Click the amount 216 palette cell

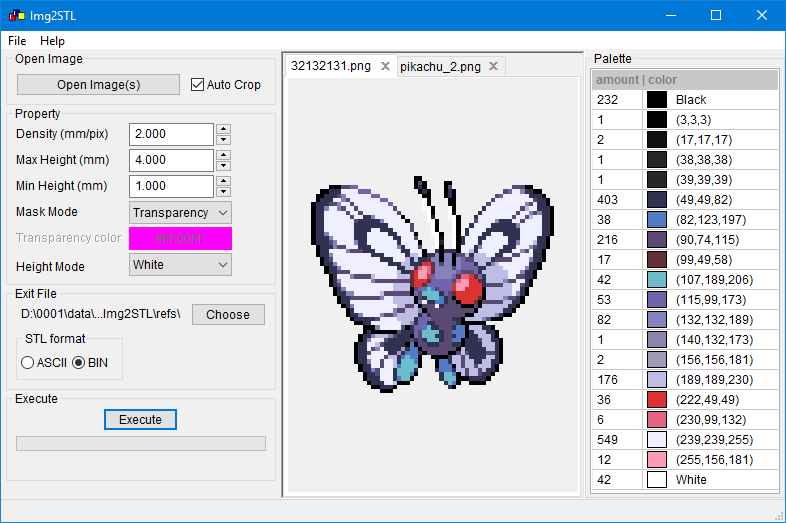617,240
